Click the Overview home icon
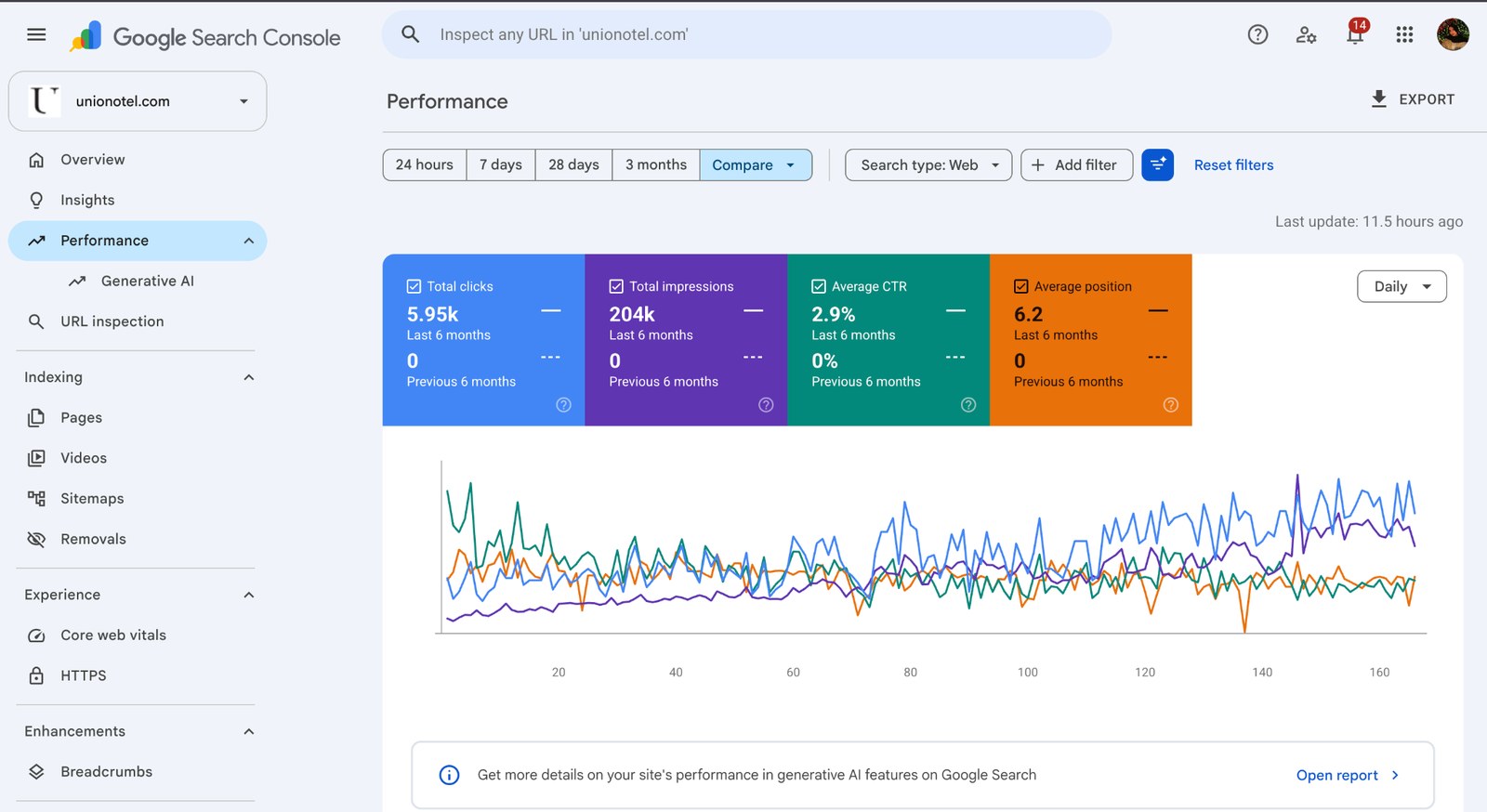The image size is (1487, 812). coord(36,160)
